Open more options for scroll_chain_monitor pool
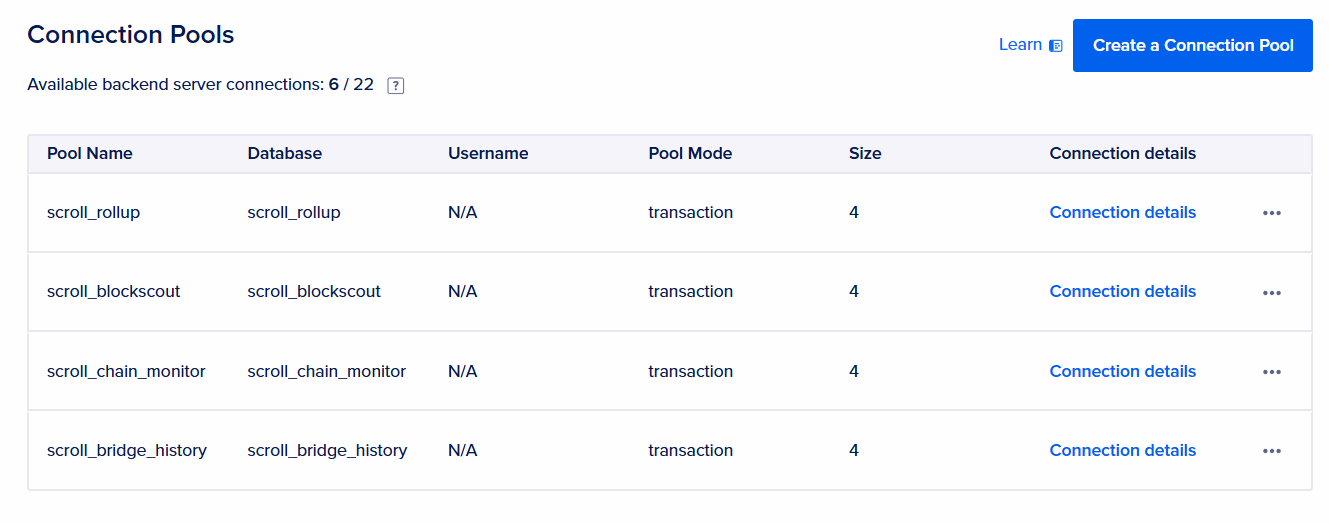The width and height of the screenshot is (1329, 523). pos(1271,372)
